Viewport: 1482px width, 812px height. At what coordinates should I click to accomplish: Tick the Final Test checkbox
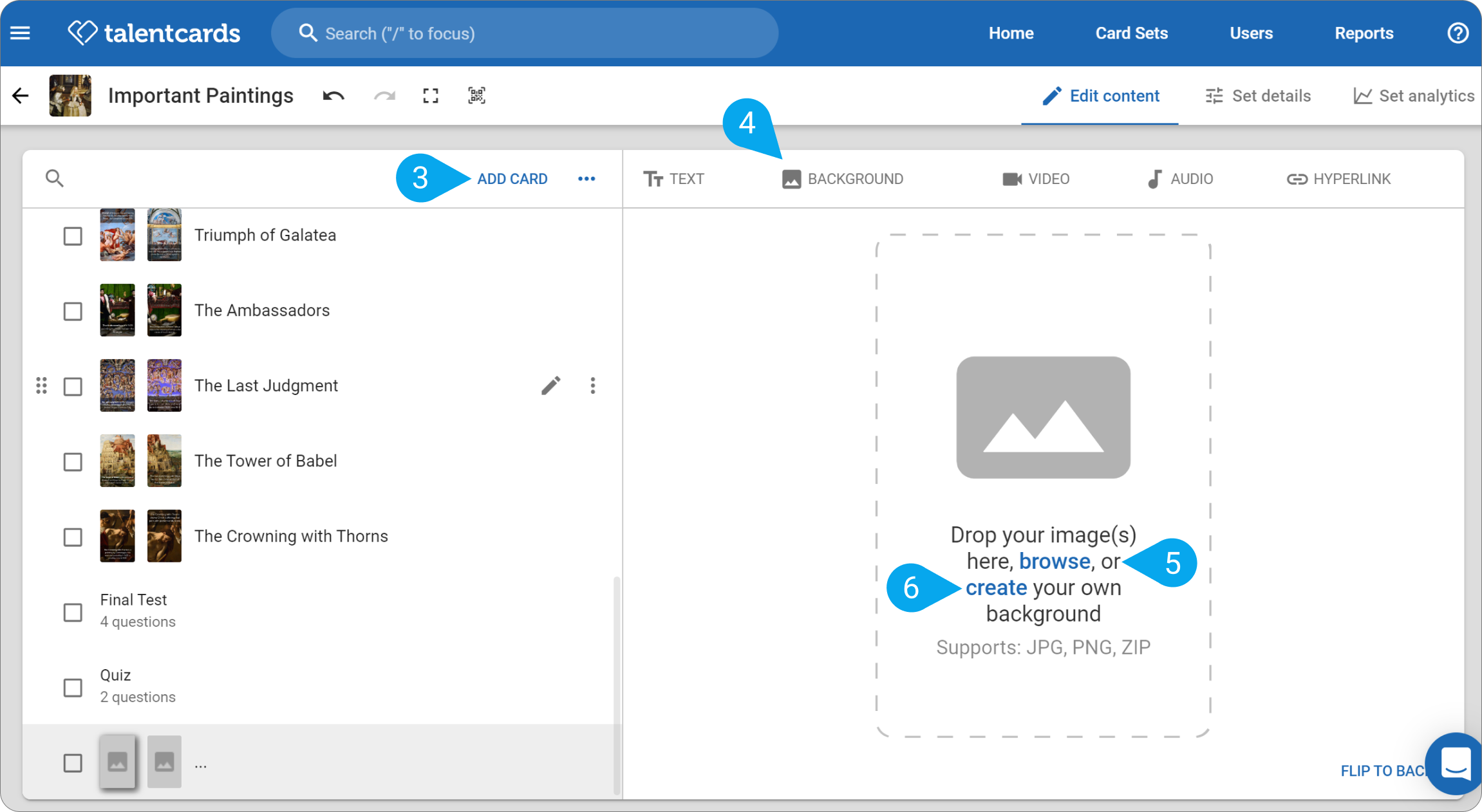point(73,612)
